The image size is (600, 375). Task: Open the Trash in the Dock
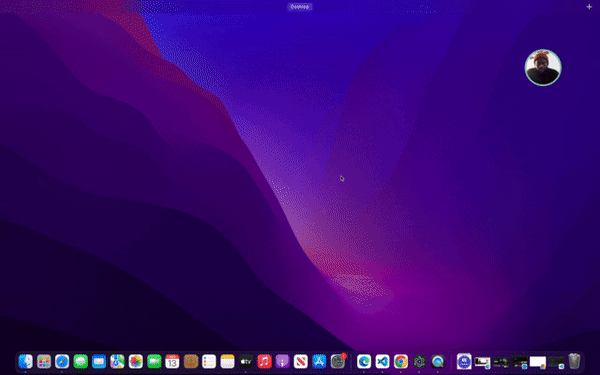(574, 361)
